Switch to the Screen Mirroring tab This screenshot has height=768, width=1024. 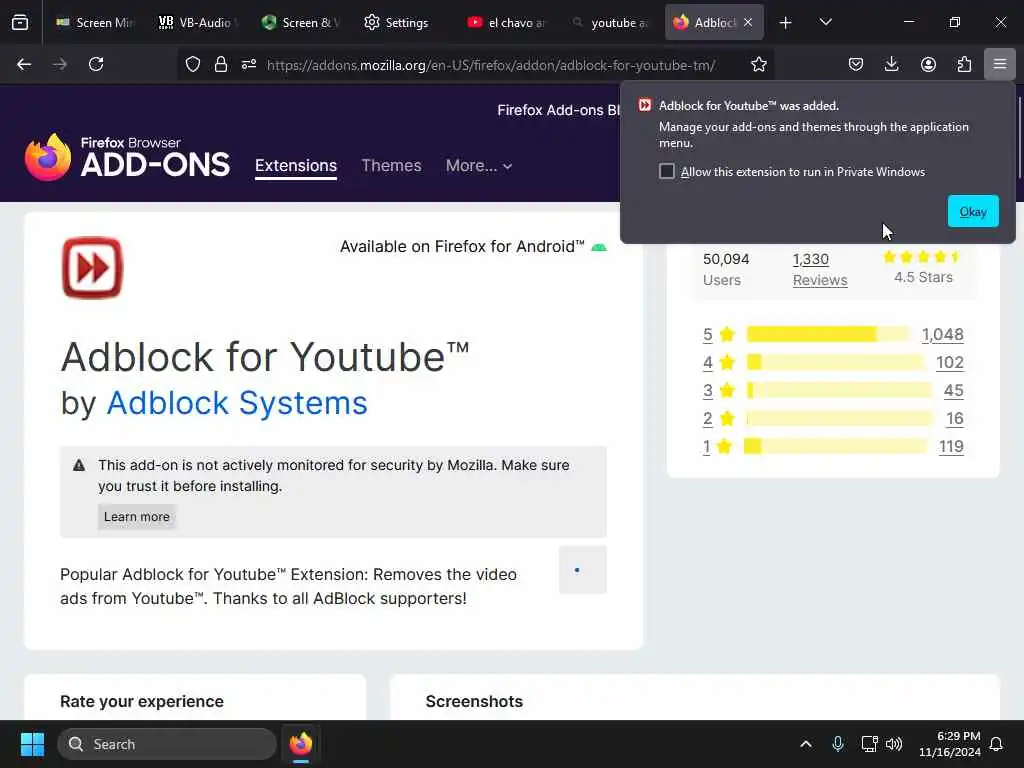pos(95,22)
